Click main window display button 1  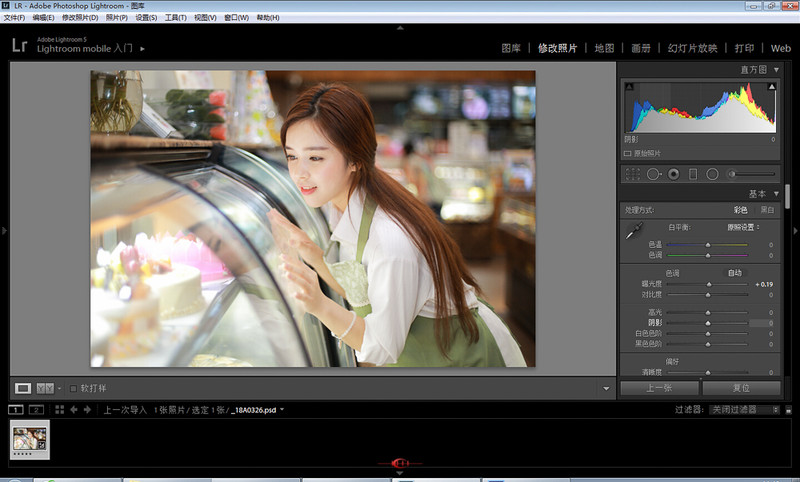(16, 410)
